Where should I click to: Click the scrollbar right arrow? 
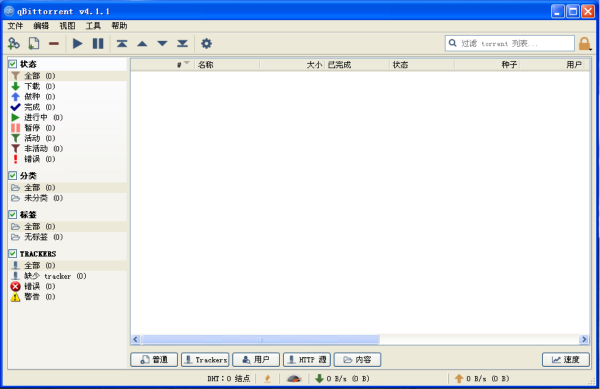point(584,339)
